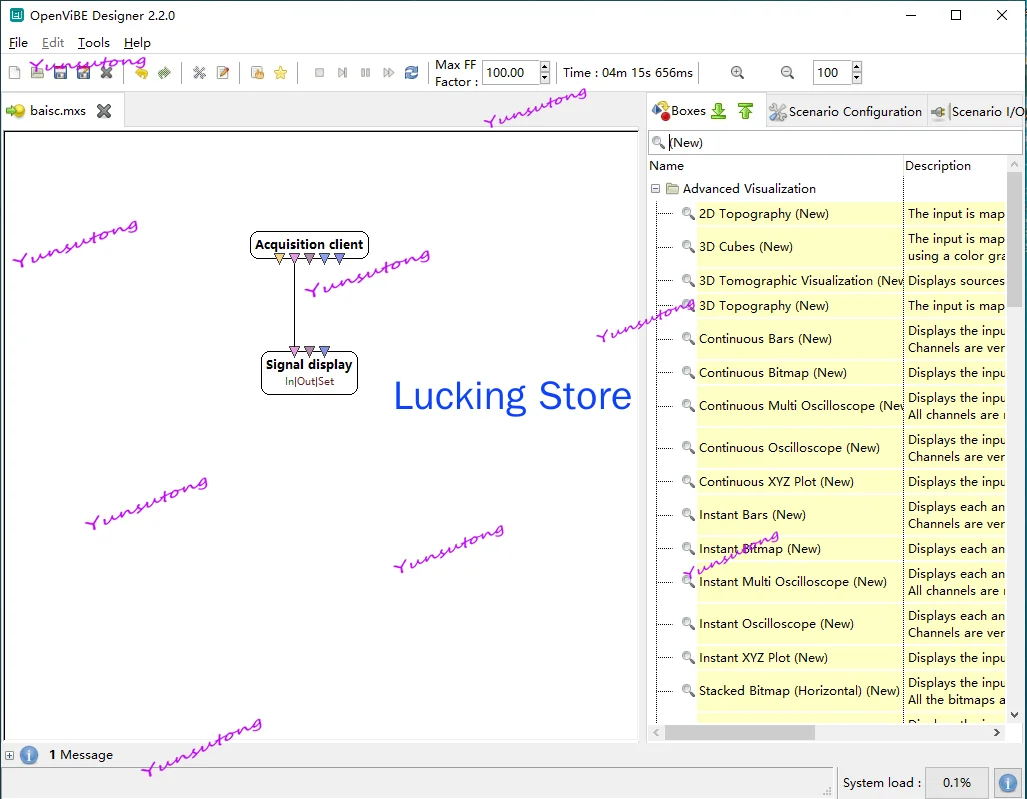Close the baisc.mxs scenario tab
1027x799 pixels.
104,111
